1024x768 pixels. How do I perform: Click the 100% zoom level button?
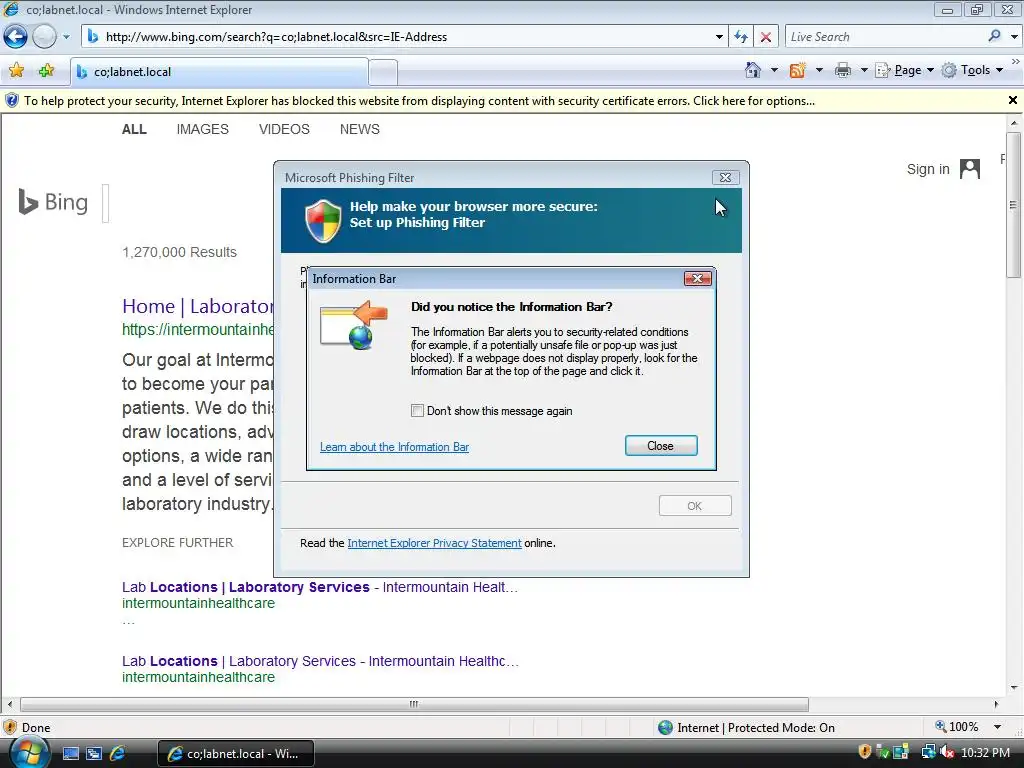(x=957, y=727)
